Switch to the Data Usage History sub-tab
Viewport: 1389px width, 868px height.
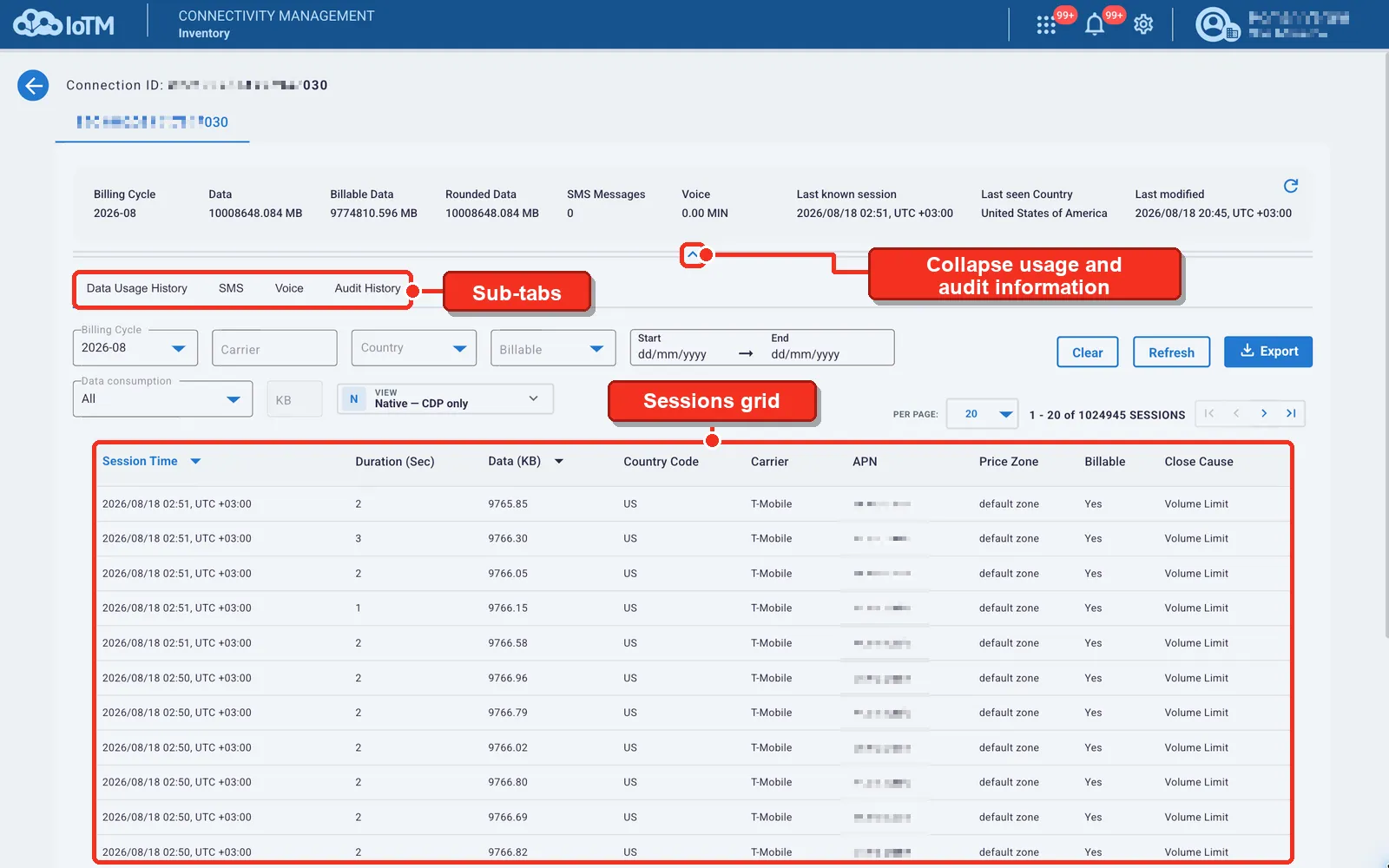pyautogui.click(x=137, y=288)
